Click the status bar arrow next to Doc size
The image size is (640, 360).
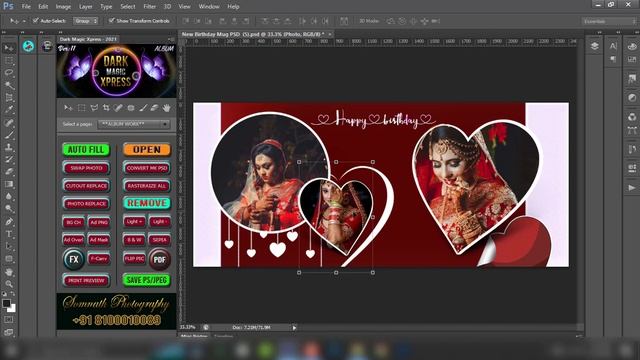pyautogui.click(x=294, y=328)
